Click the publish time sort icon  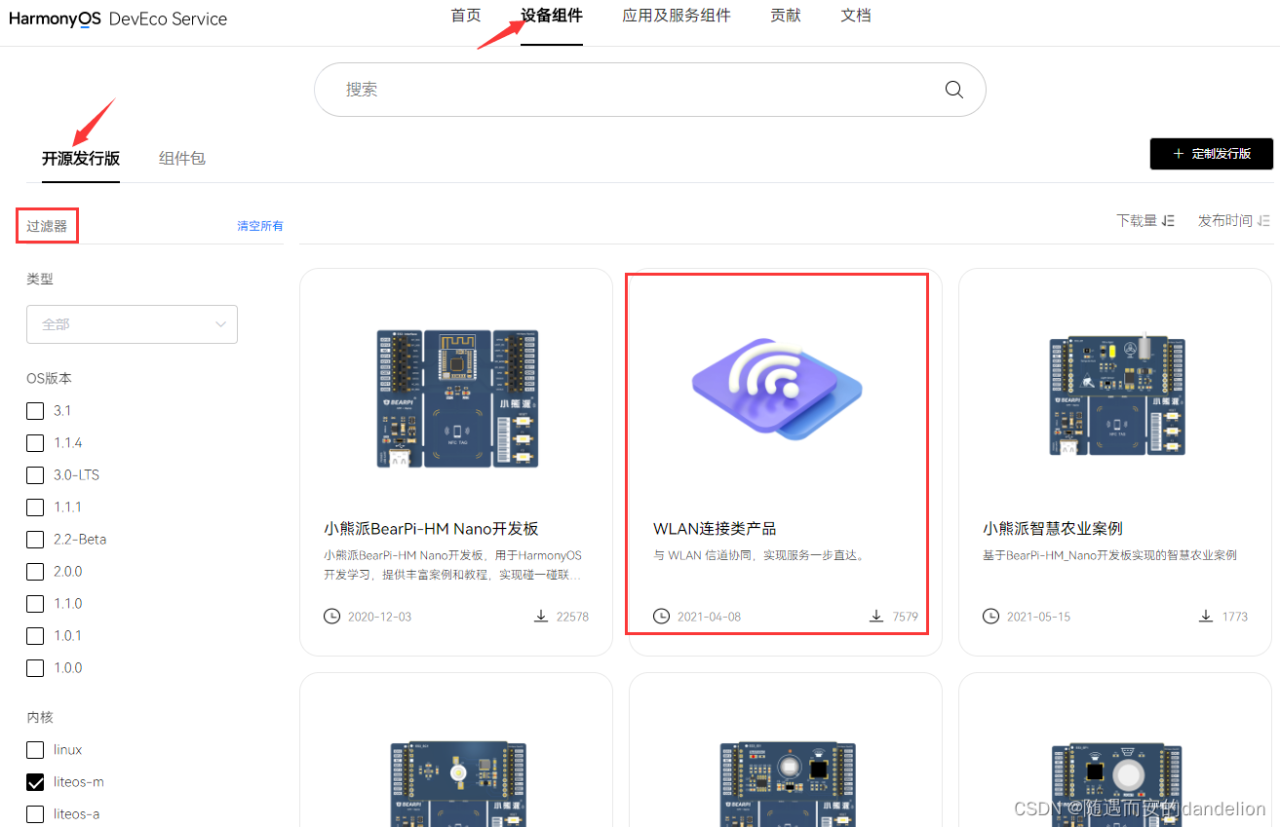[x=1264, y=221]
